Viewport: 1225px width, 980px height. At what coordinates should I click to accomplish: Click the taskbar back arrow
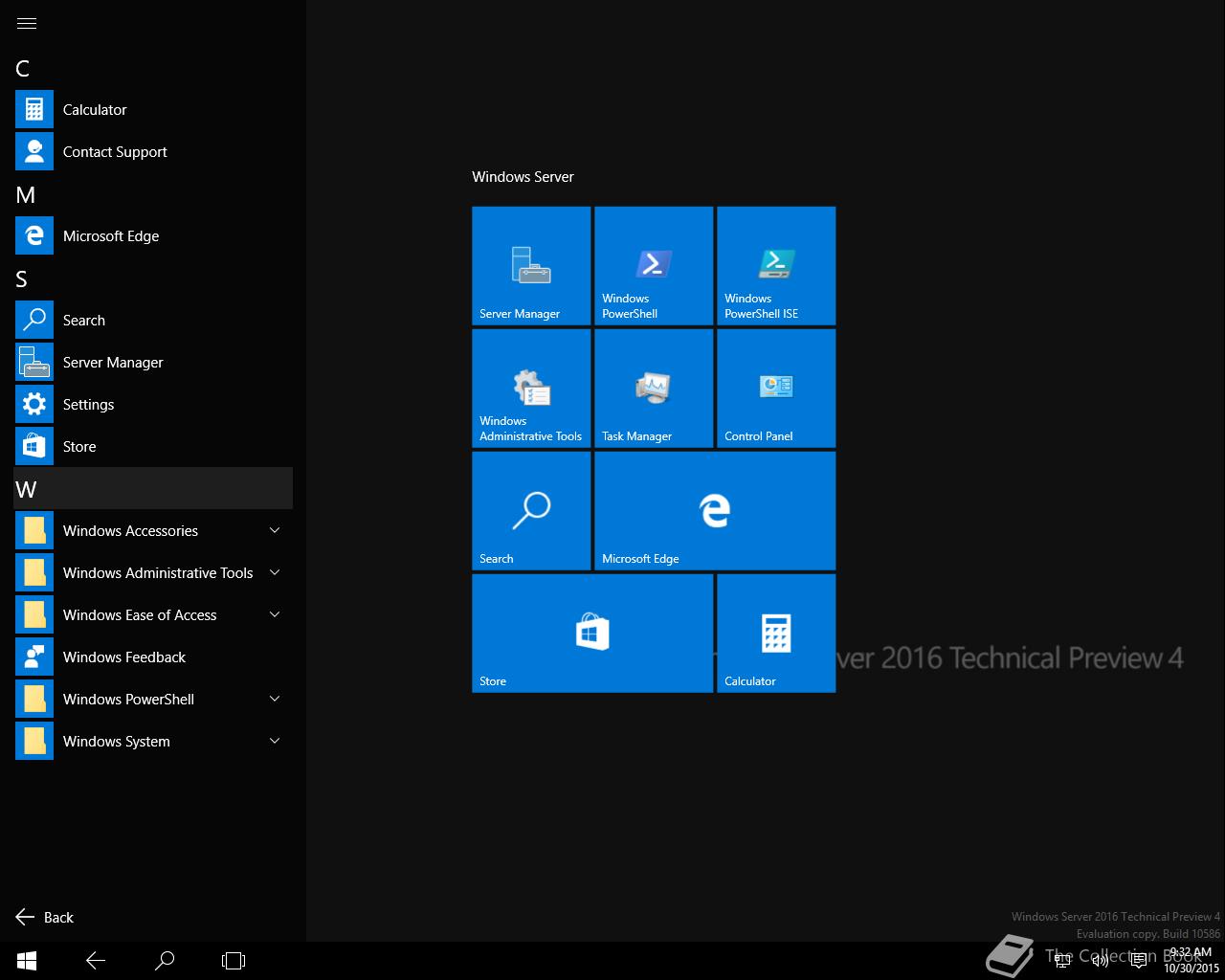click(x=96, y=961)
